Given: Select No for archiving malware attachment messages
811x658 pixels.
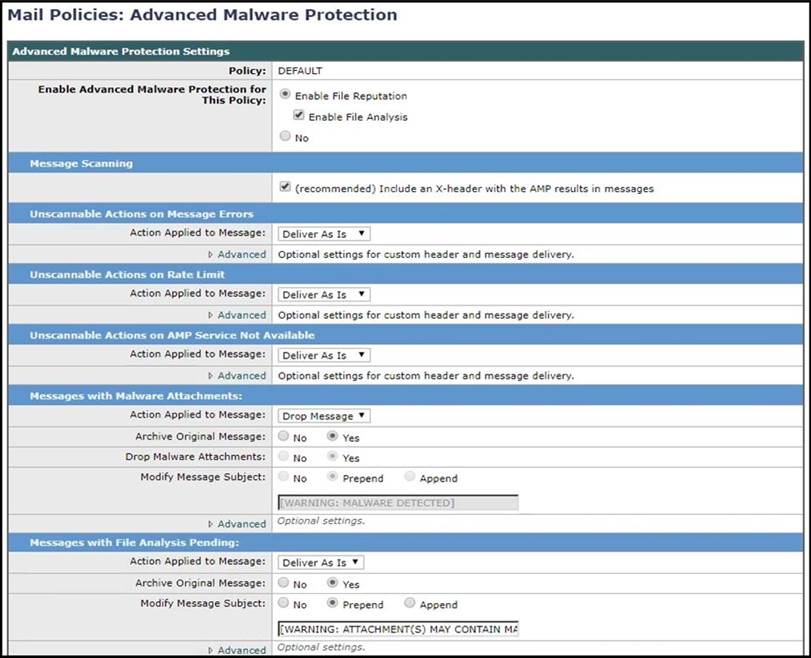Looking at the screenshot, I should coord(285,437).
